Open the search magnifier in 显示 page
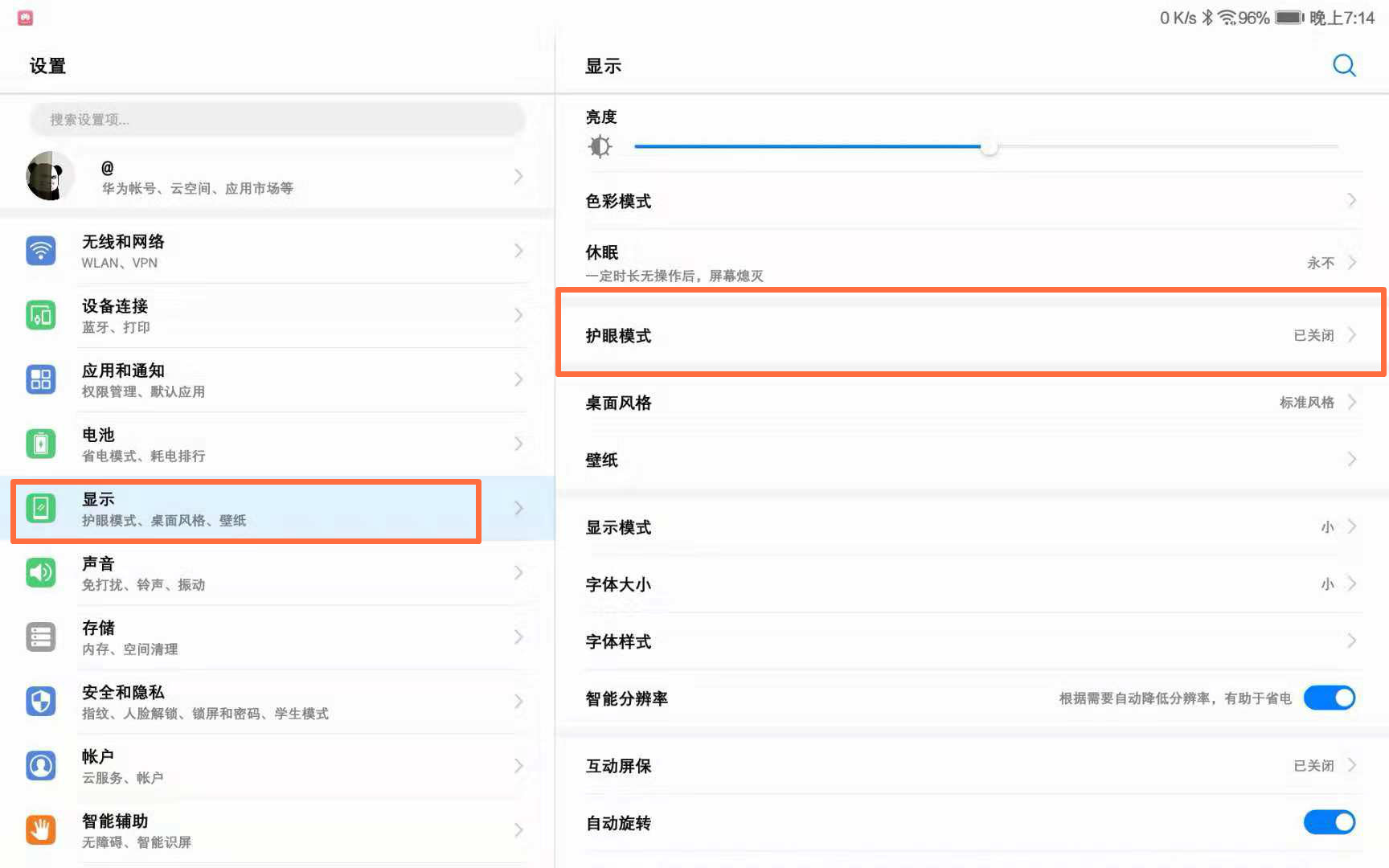 point(1344,66)
